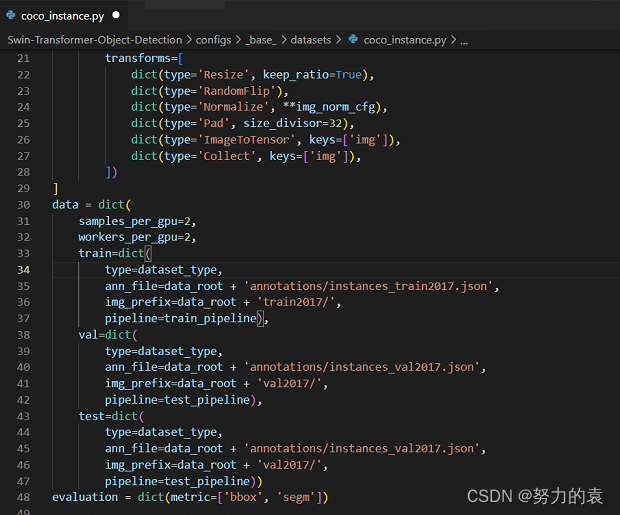Click the 'ImageToTensor' string
The image size is (620, 515).
[247, 140]
